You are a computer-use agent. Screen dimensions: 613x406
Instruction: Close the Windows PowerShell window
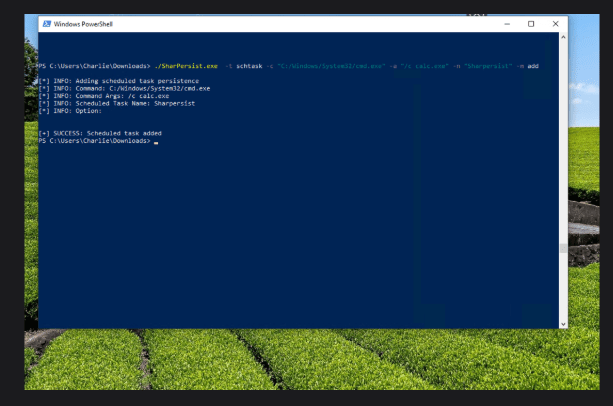coord(555,23)
